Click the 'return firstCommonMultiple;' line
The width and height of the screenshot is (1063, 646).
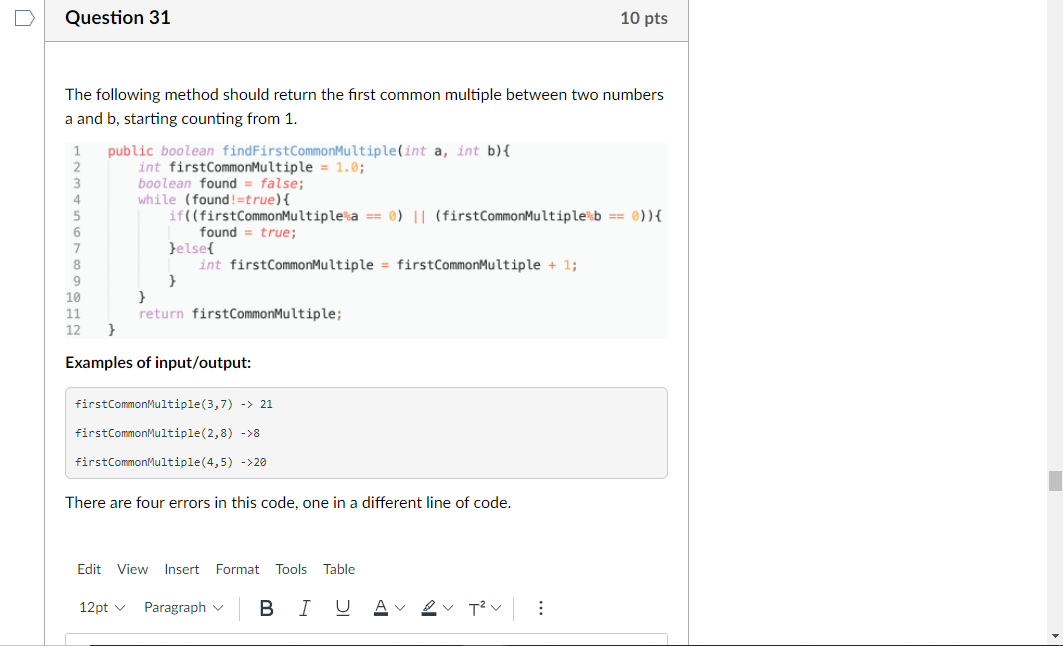240,313
